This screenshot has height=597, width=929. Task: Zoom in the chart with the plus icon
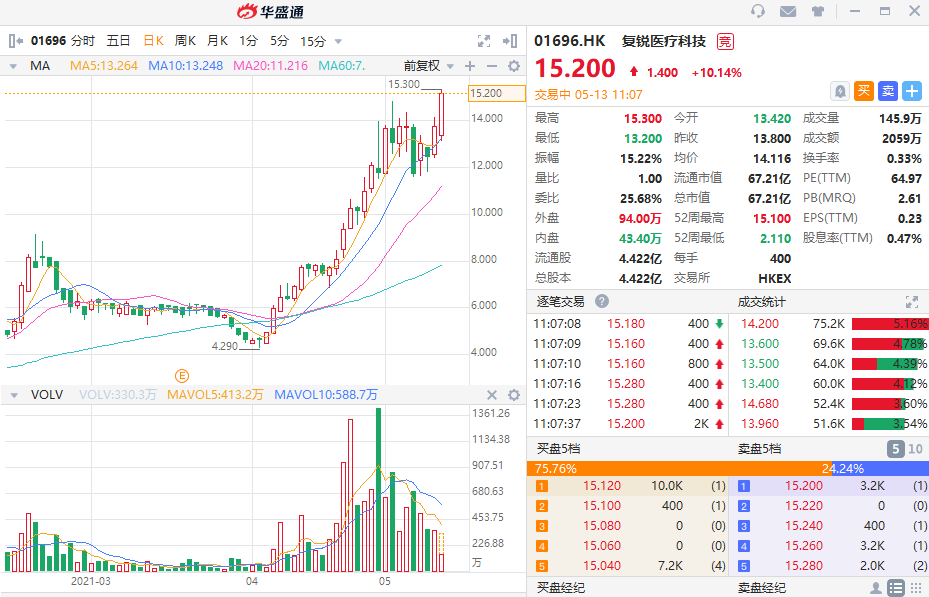(470, 66)
